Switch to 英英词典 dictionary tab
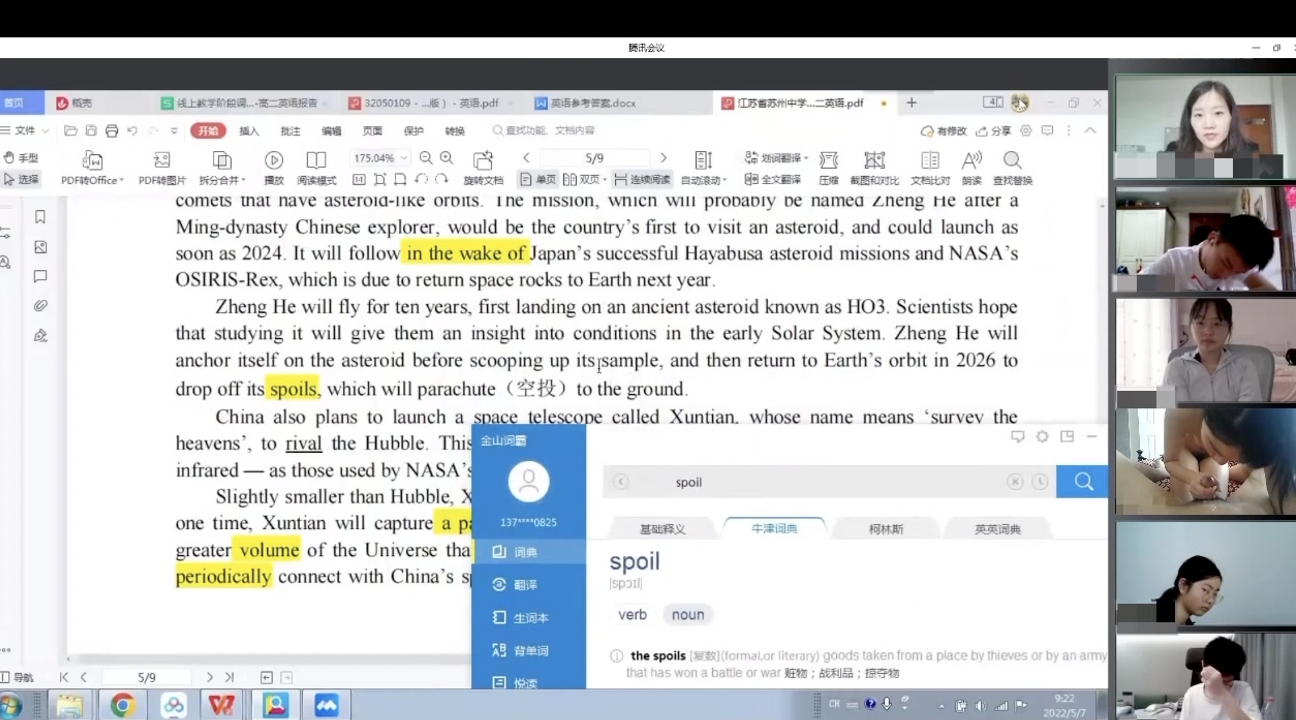 998,529
